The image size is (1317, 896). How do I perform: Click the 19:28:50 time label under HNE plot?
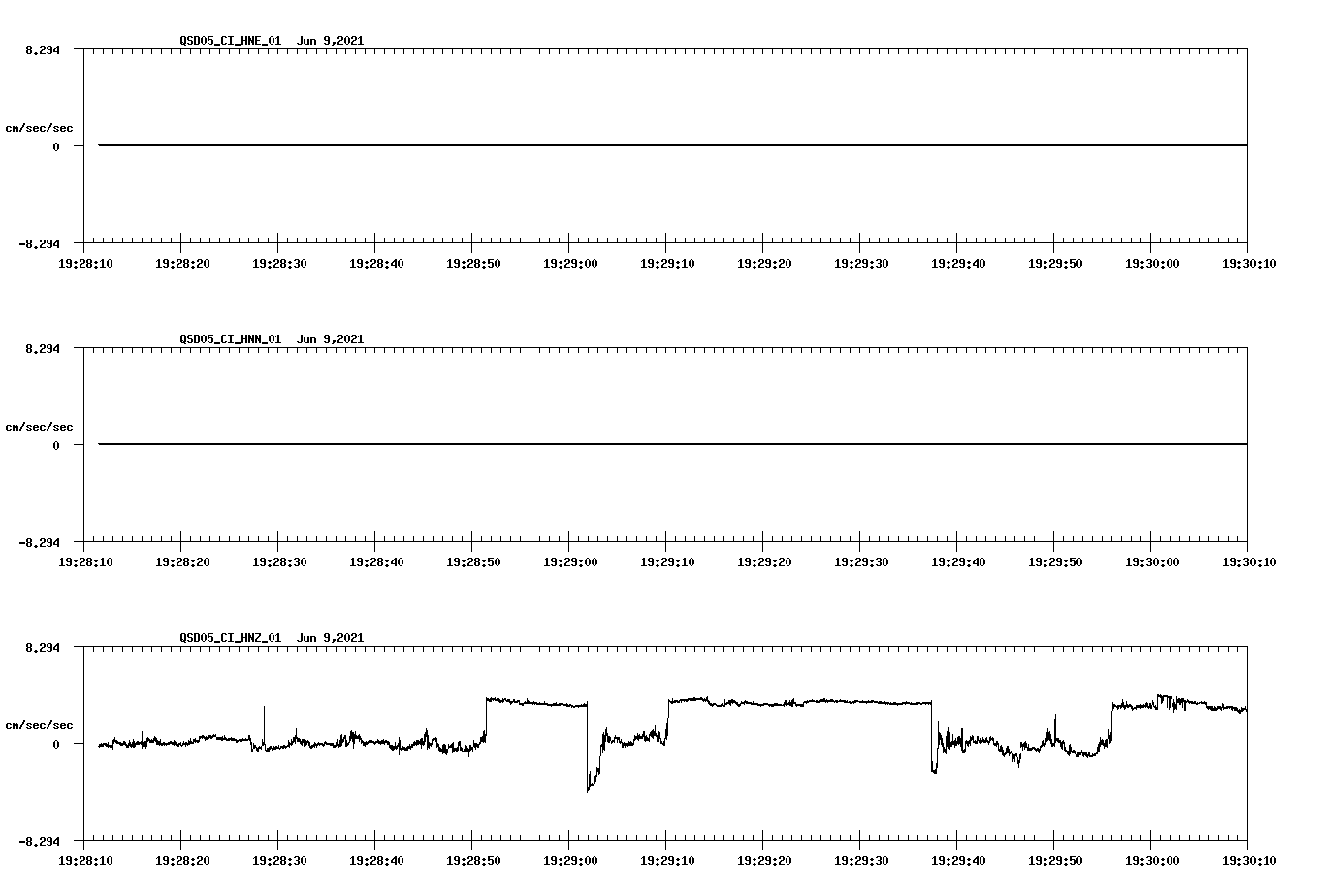[472, 263]
